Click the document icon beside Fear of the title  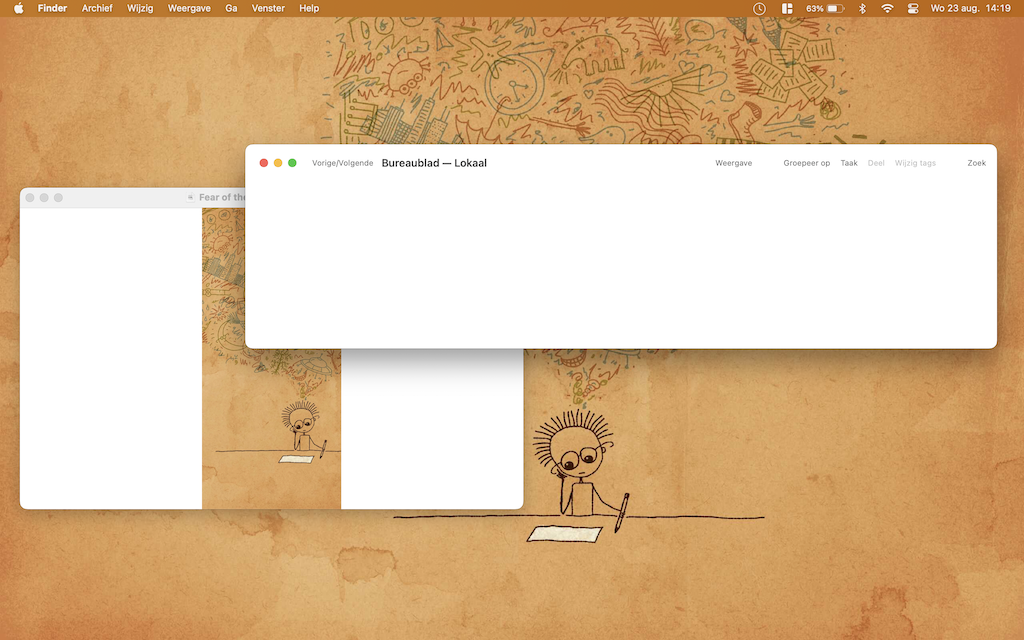pos(190,197)
